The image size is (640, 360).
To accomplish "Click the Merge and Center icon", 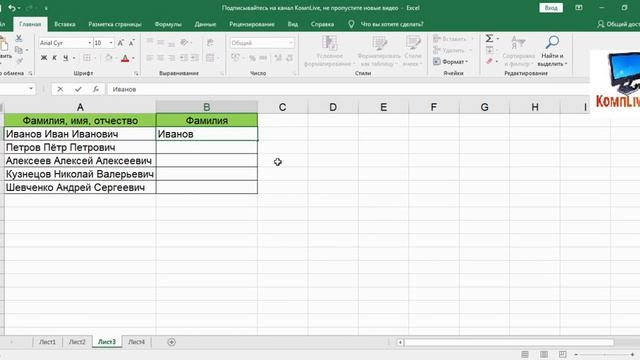I will pyautogui.click(x=210, y=58).
